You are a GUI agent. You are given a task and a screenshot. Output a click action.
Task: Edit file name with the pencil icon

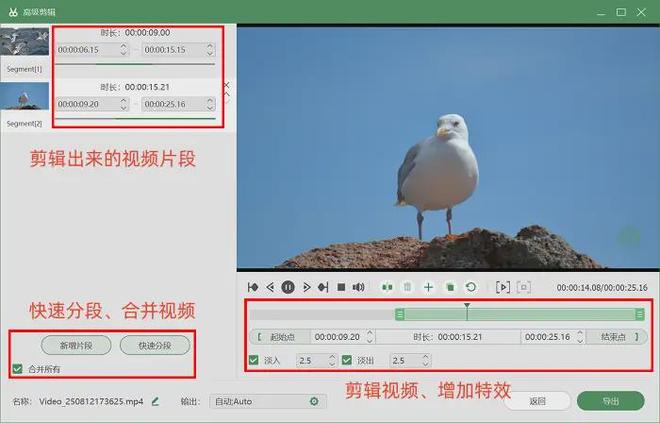pyautogui.click(x=155, y=401)
